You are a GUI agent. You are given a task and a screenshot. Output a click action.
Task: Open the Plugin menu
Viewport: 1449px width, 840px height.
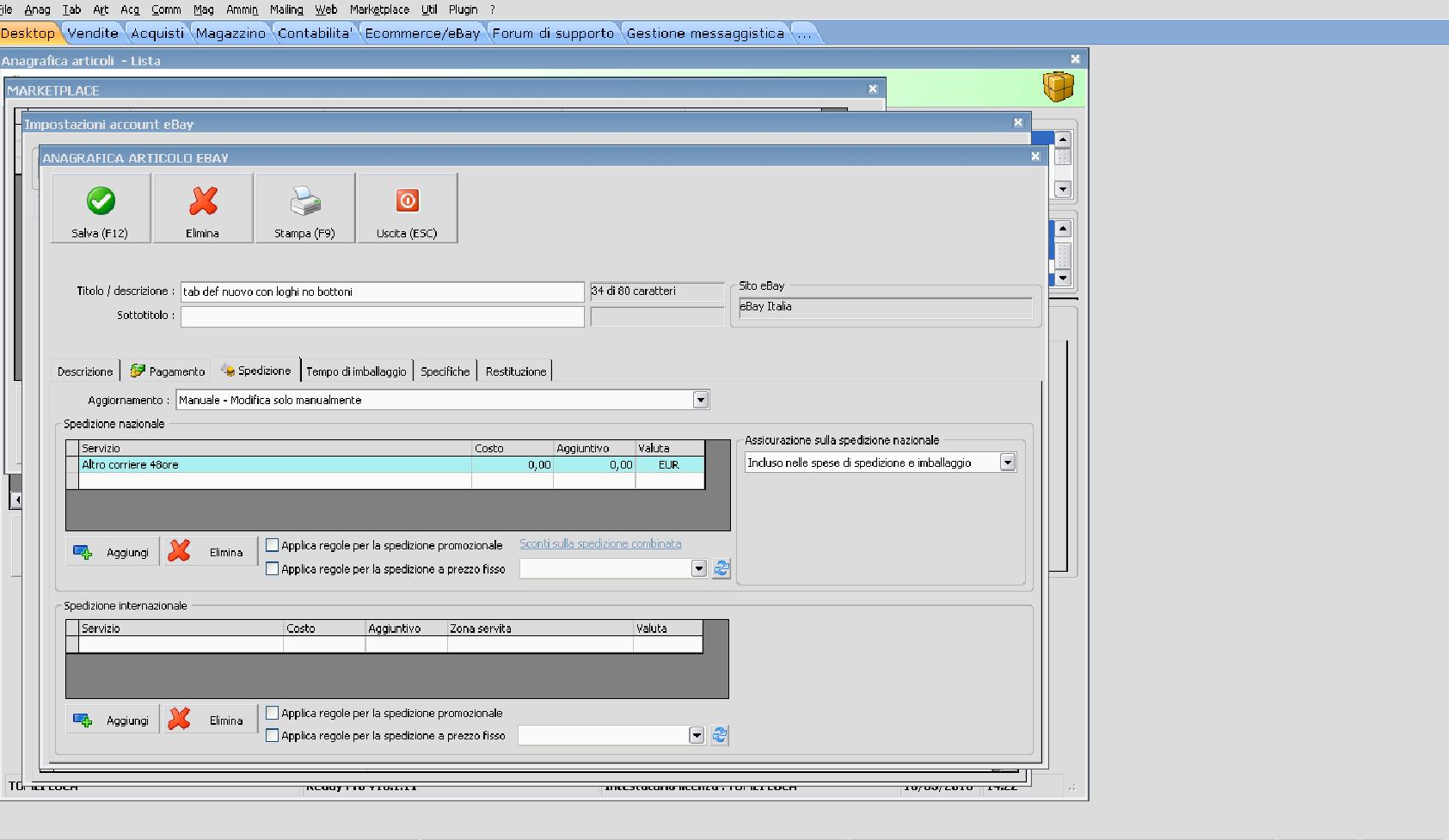point(463,9)
